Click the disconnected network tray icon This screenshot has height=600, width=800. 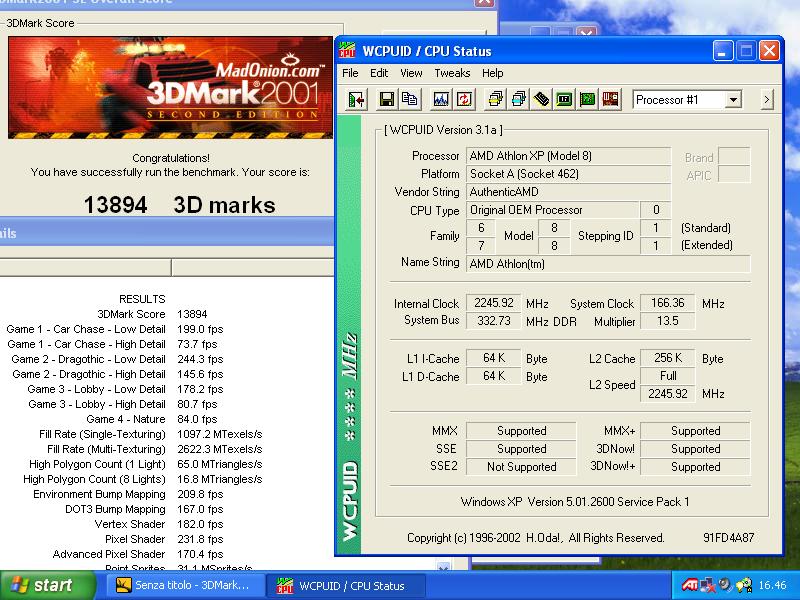(x=708, y=585)
